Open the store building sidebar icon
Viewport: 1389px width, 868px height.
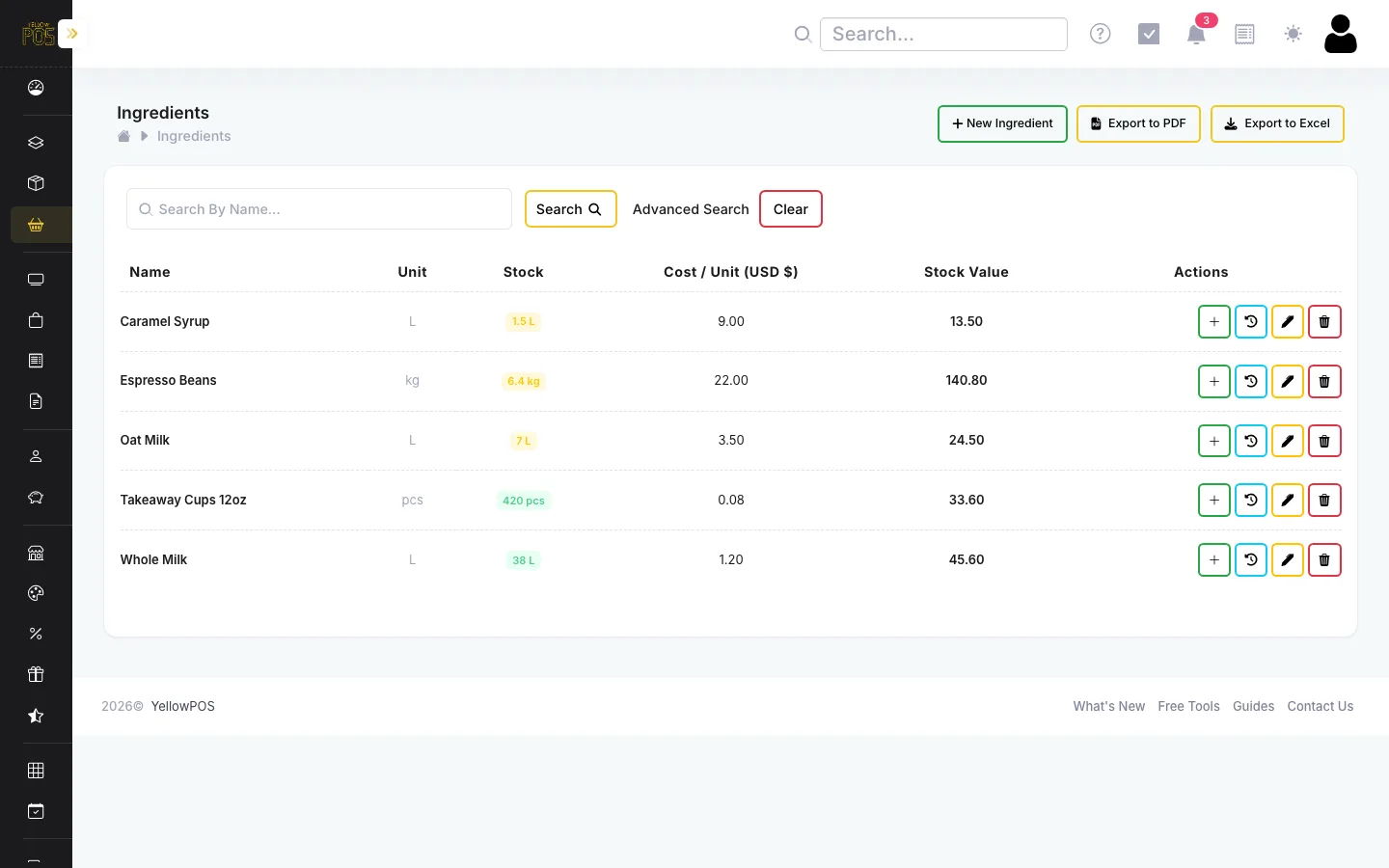(36, 553)
